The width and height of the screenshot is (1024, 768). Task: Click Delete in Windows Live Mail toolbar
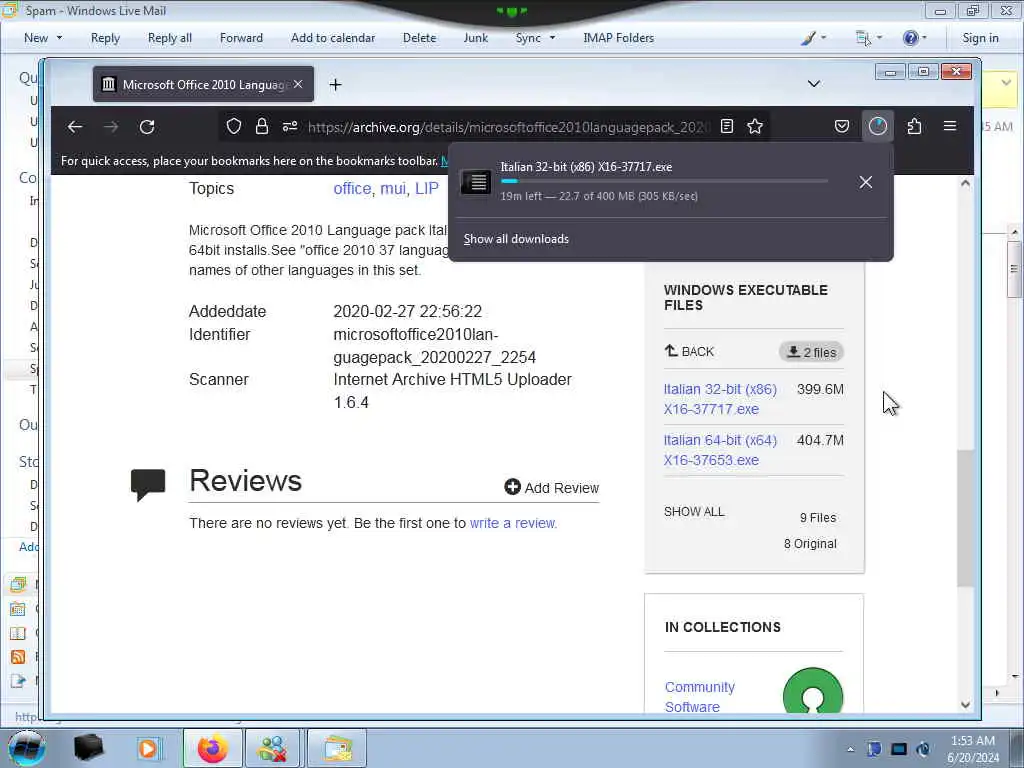click(x=419, y=38)
